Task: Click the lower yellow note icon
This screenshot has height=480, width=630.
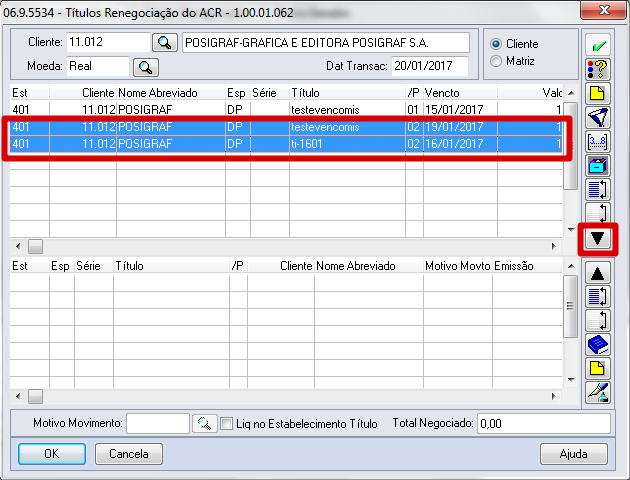Action: (598, 368)
